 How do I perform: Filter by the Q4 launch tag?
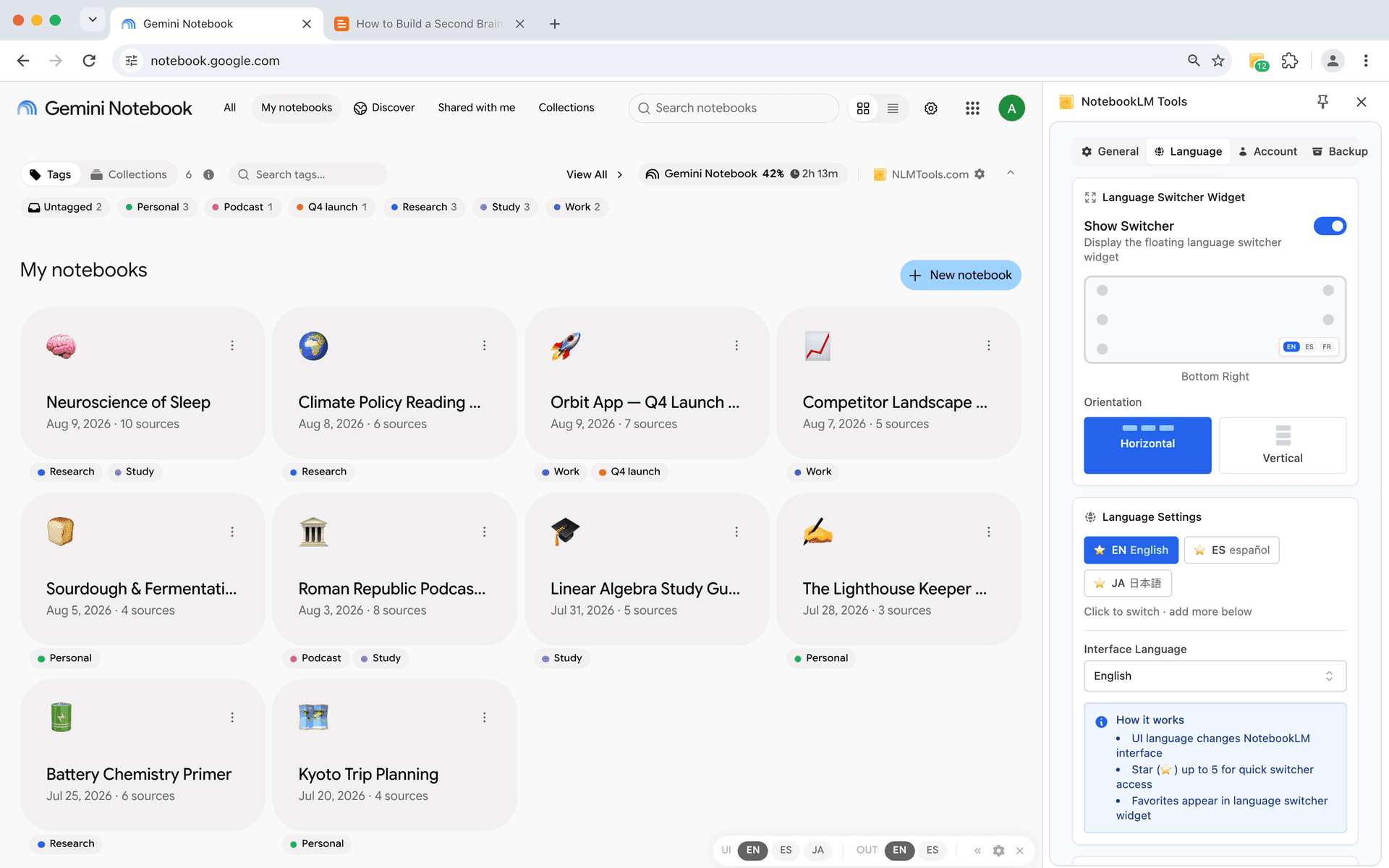tap(332, 208)
